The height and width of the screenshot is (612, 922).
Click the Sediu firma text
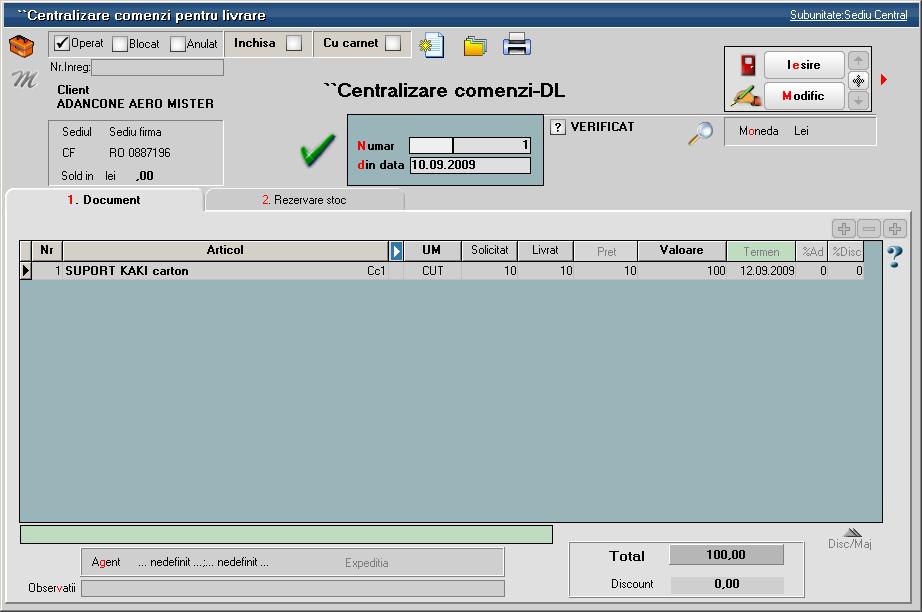tap(135, 132)
